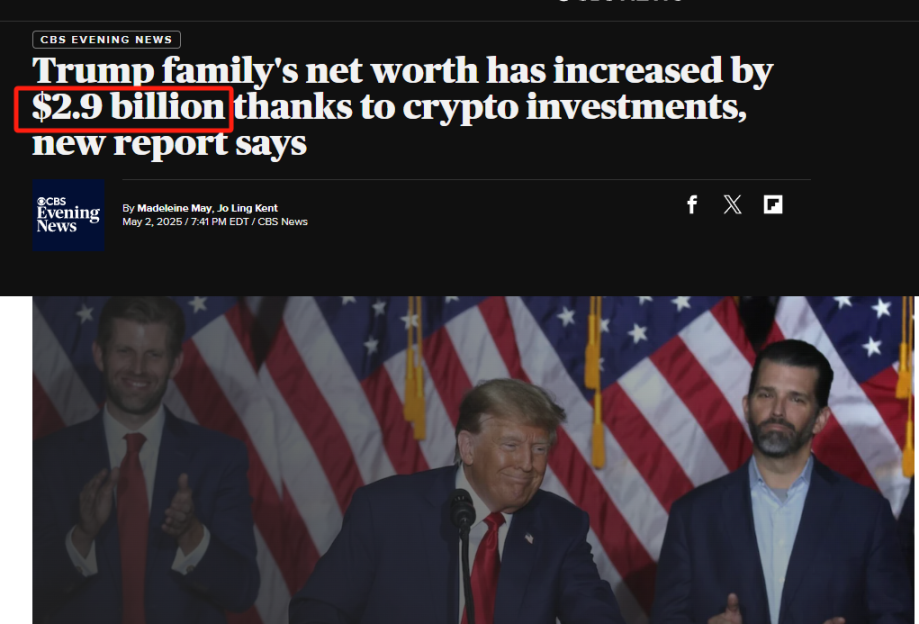Share the article on X

click(x=732, y=204)
